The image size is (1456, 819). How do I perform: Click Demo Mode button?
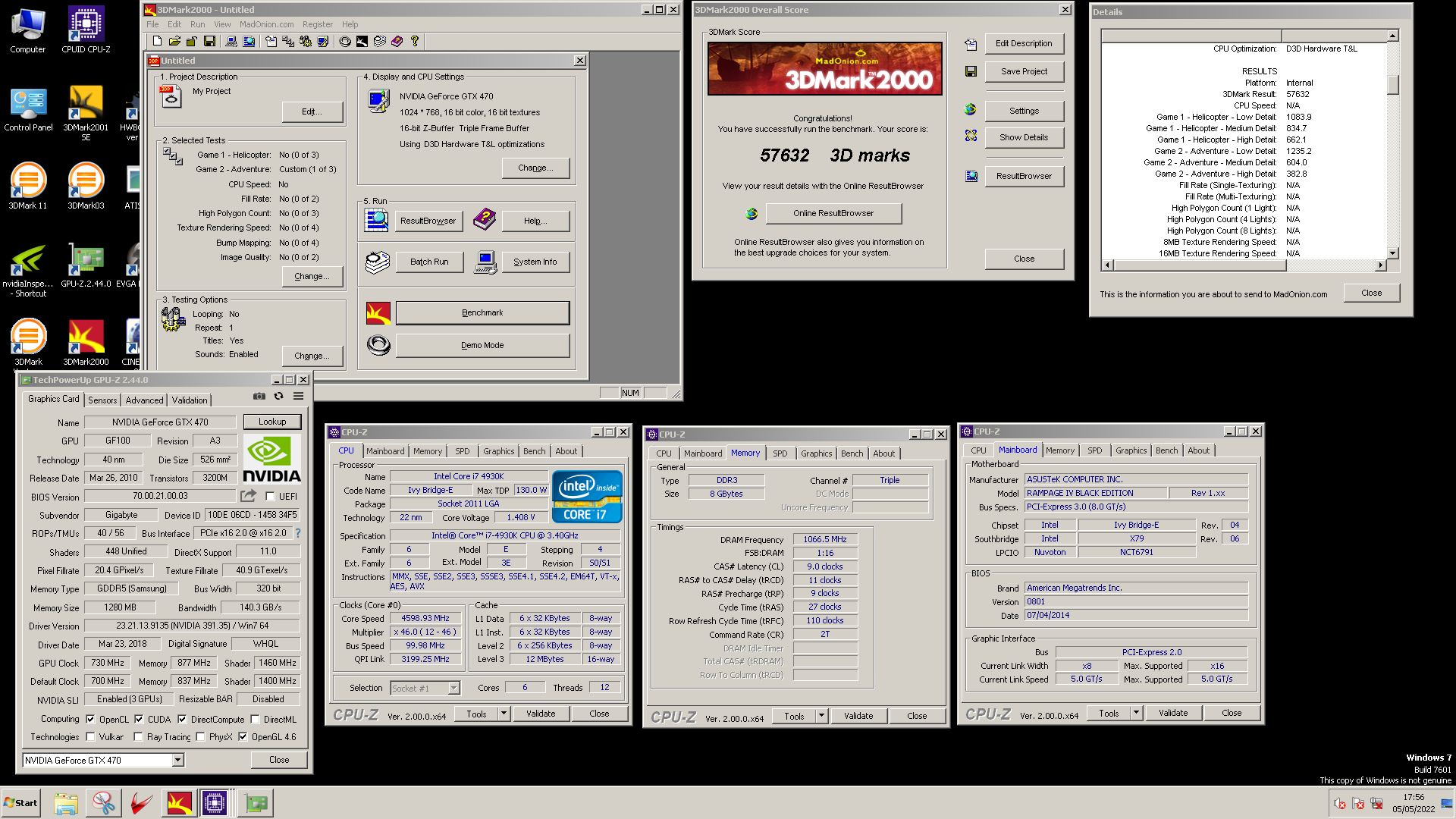pyautogui.click(x=482, y=345)
